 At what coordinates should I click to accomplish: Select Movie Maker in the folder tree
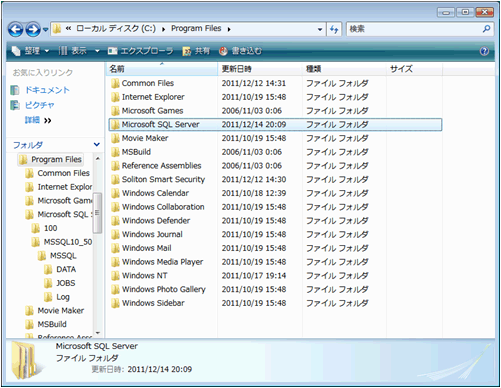pos(55,311)
